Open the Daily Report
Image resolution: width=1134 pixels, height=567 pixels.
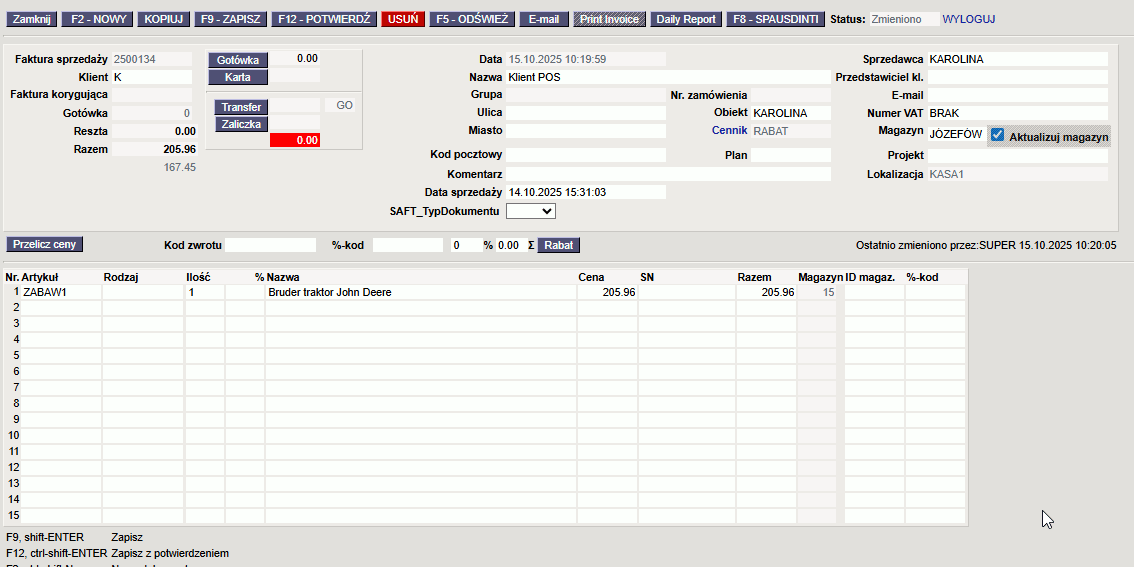tap(686, 19)
